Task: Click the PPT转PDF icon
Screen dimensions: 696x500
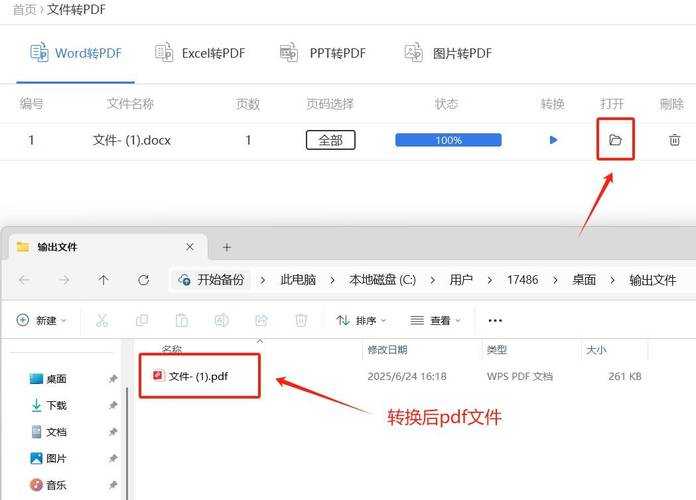Action: 289,52
